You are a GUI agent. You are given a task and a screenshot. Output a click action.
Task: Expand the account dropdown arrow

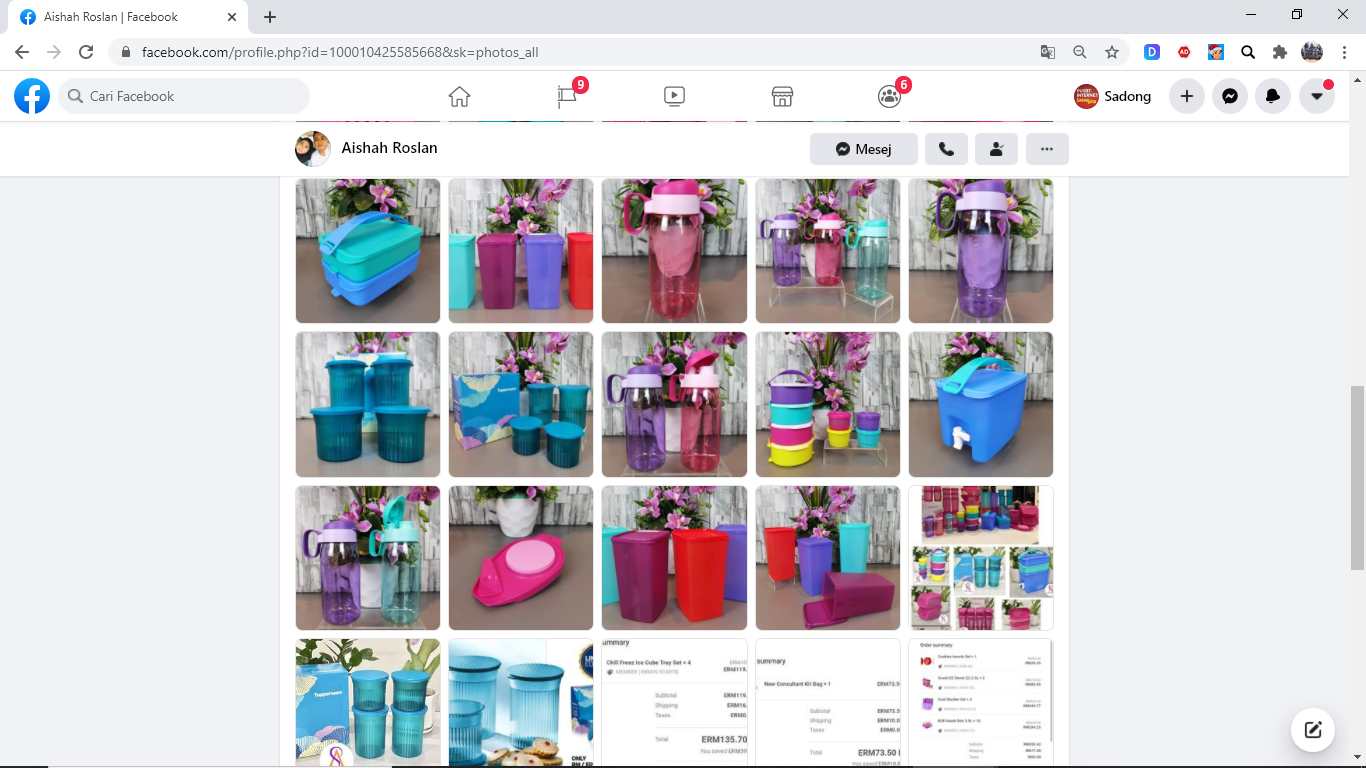point(1317,96)
